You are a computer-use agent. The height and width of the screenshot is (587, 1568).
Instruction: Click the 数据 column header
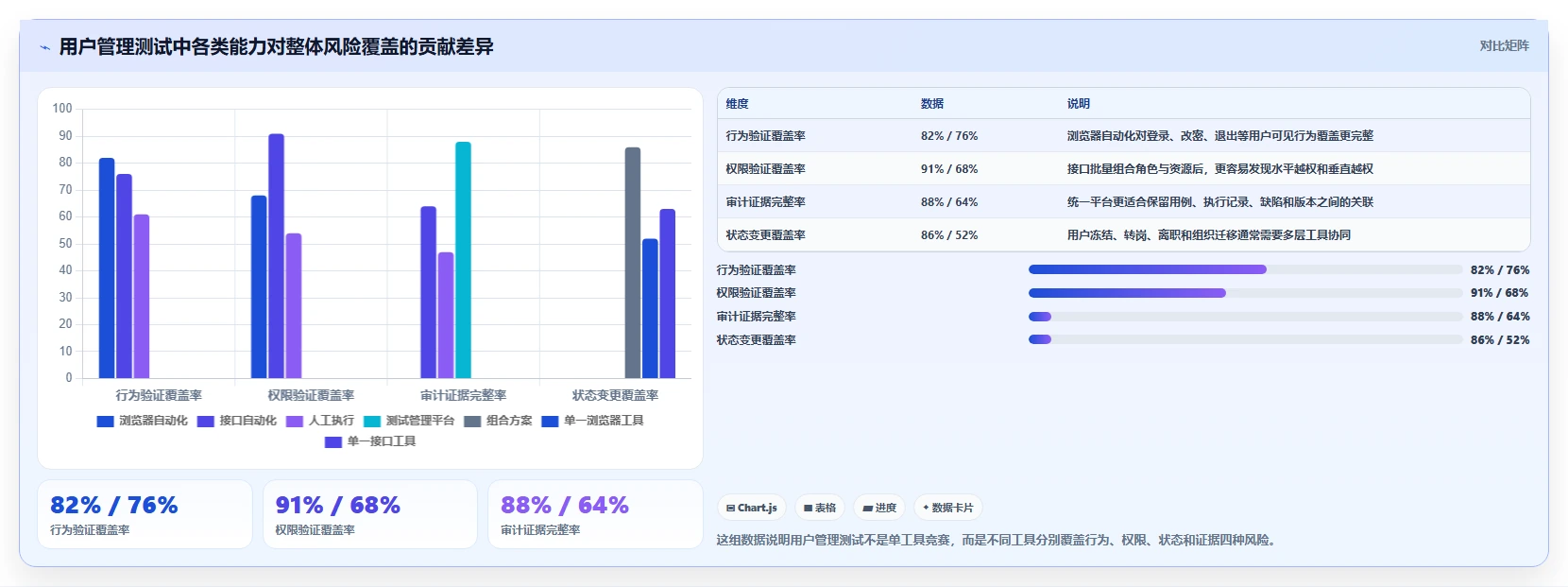(x=932, y=104)
